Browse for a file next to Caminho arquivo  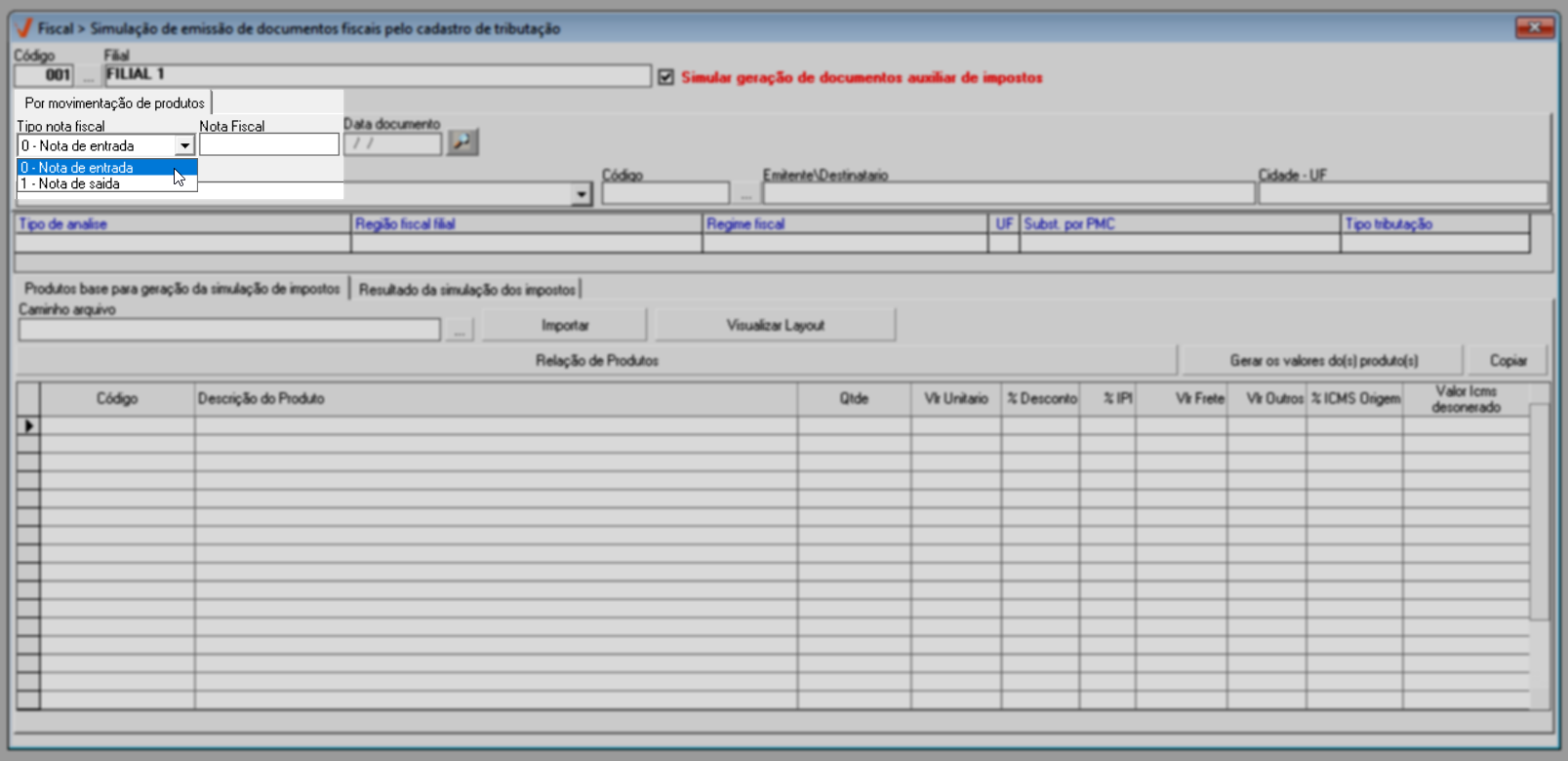[x=459, y=330]
